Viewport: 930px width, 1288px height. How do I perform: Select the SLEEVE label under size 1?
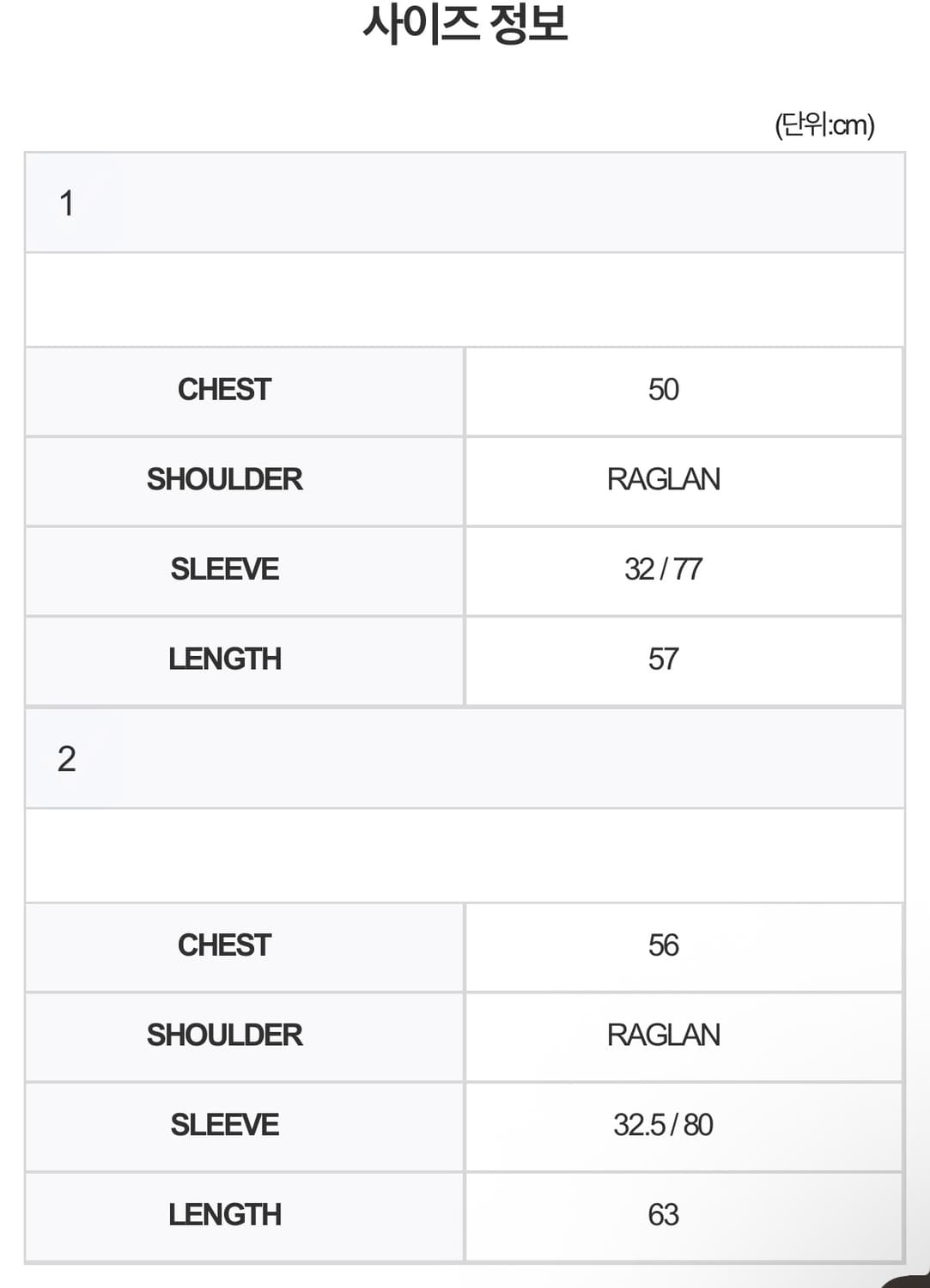pyautogui.click(x=225, y=569)
